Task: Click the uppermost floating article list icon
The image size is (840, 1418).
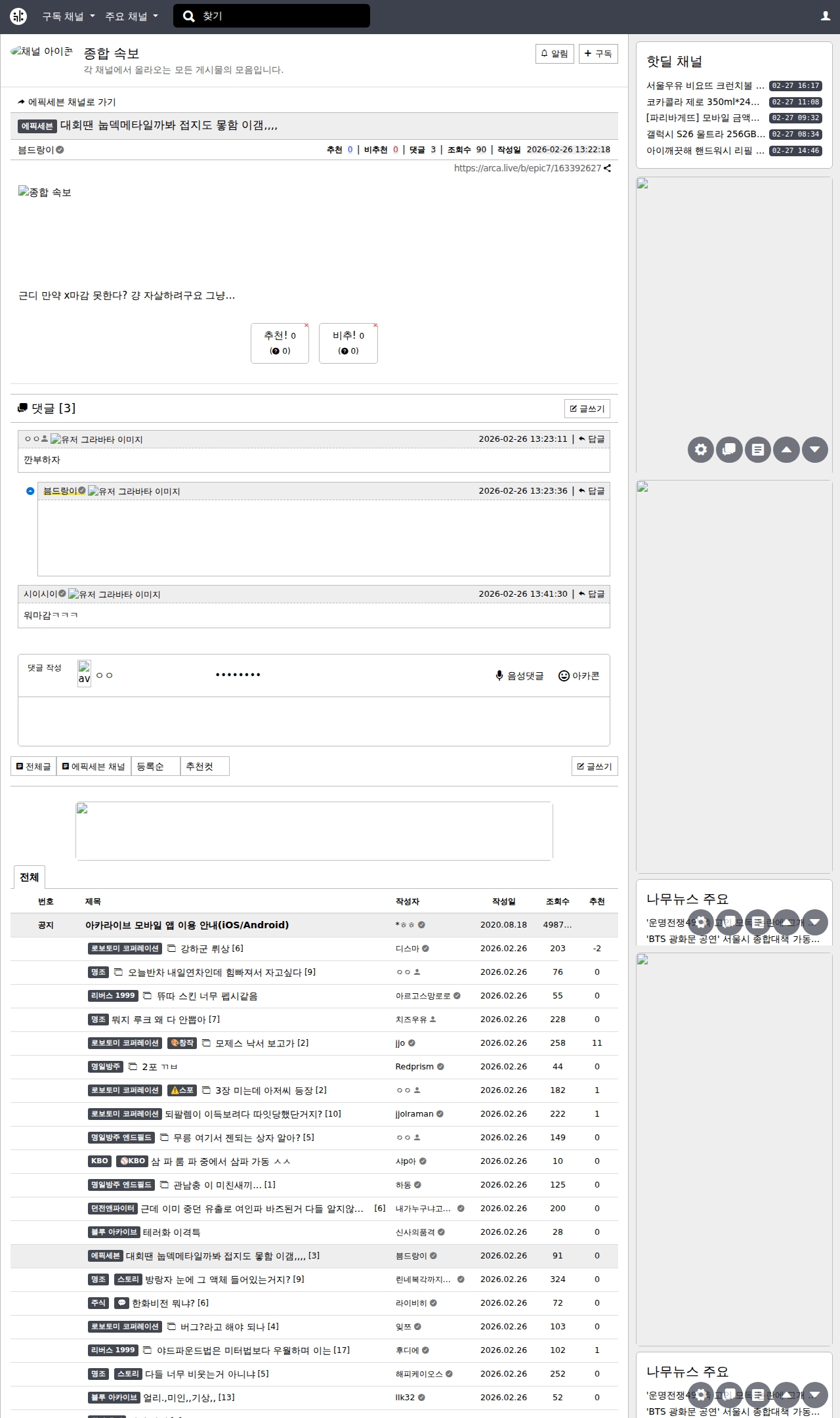Action: click(758, 450)
